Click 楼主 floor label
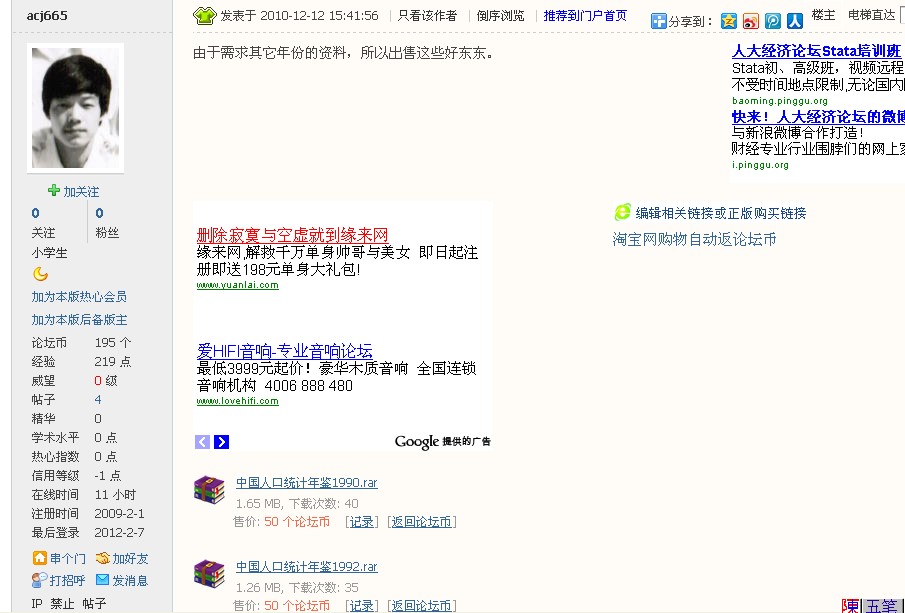 point(823,15)
